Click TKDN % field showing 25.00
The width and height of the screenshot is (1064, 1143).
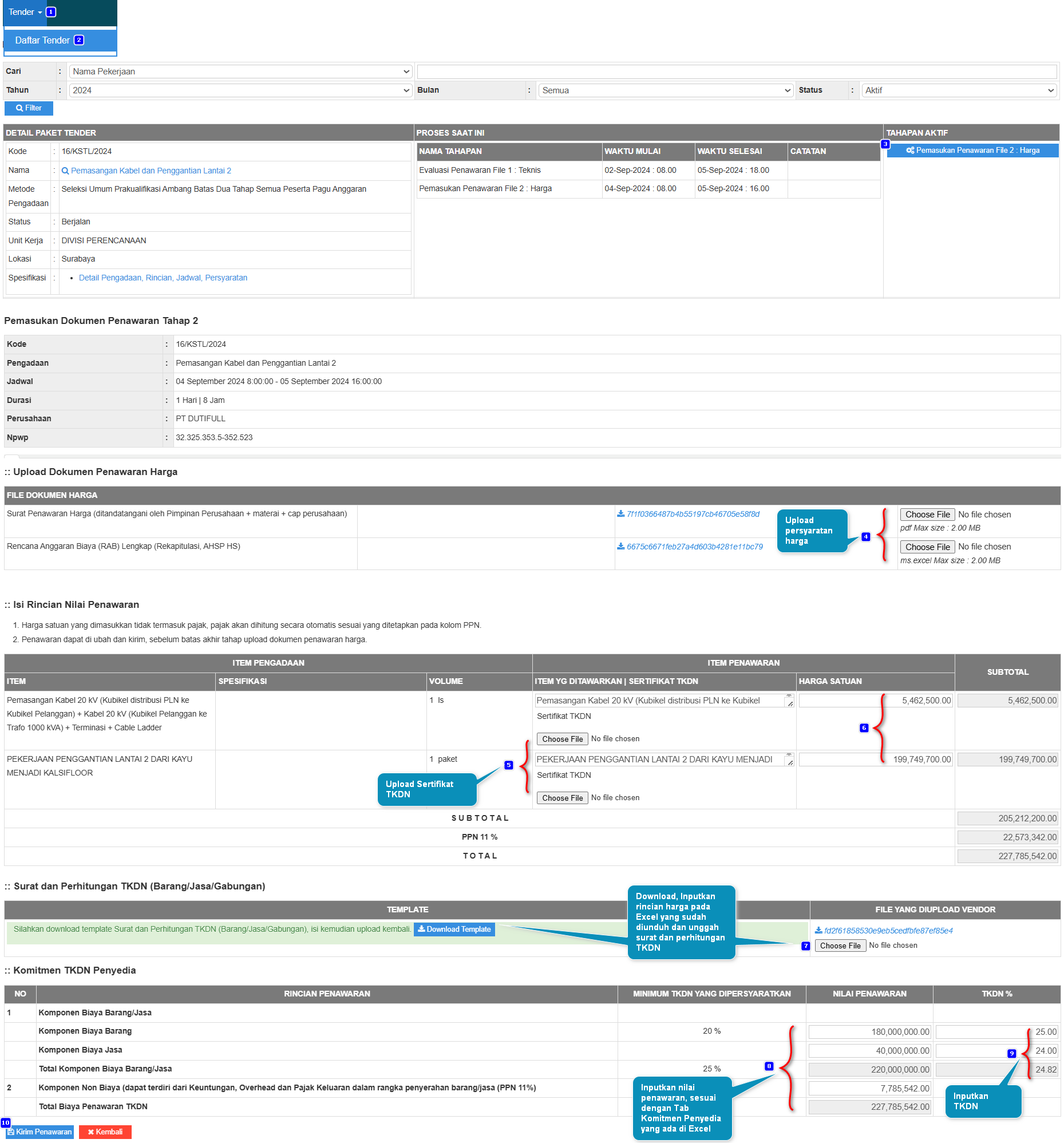point(996,1032)
